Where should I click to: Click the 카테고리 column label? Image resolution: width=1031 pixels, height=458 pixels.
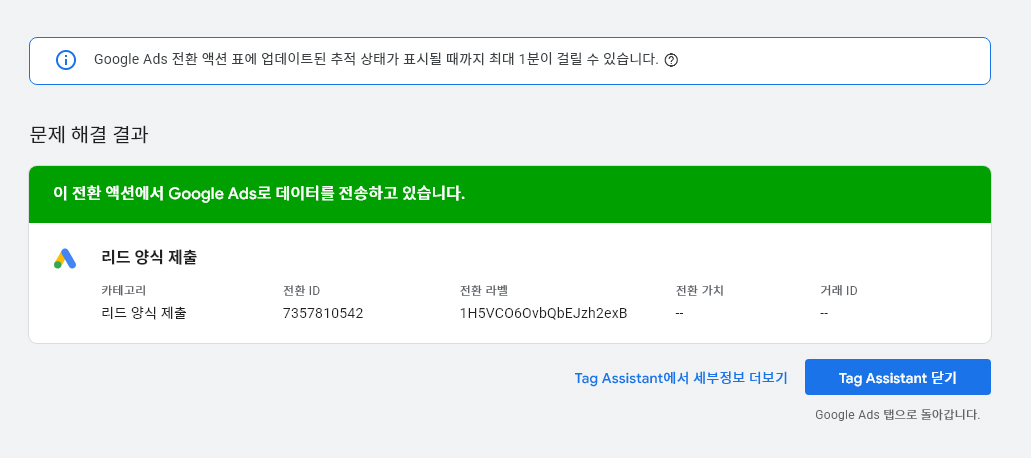pyautogui.click(x=124, y=291)
